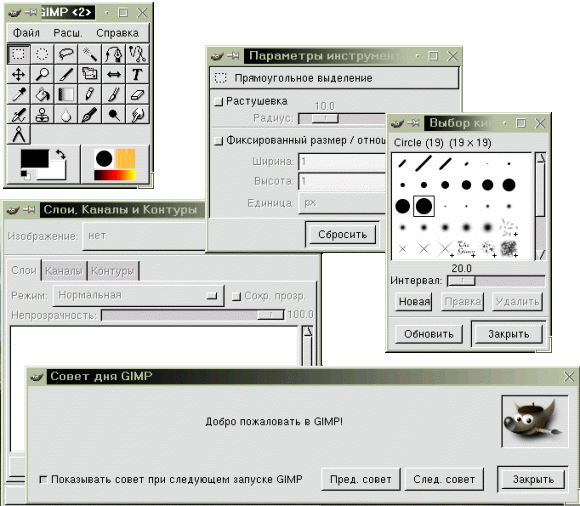Click the Высота input field
The image size is (580, 506).
coord(342,181)
